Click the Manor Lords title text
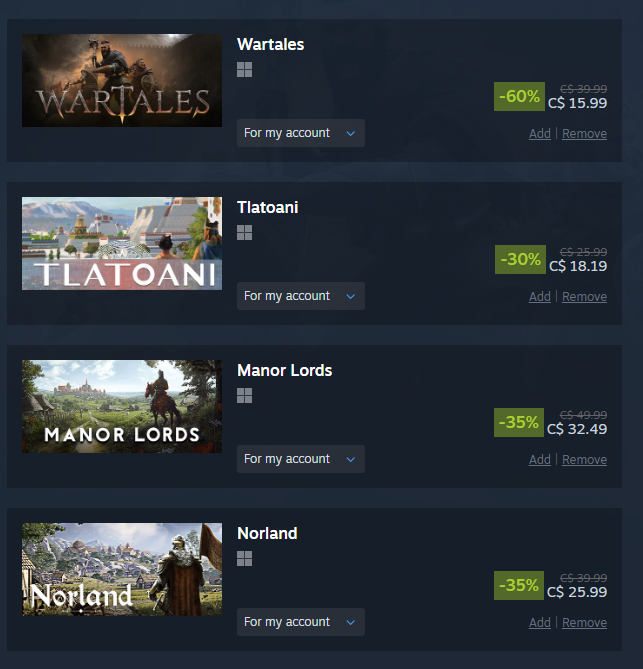This screenshot has height=669, width=643. 285,370
